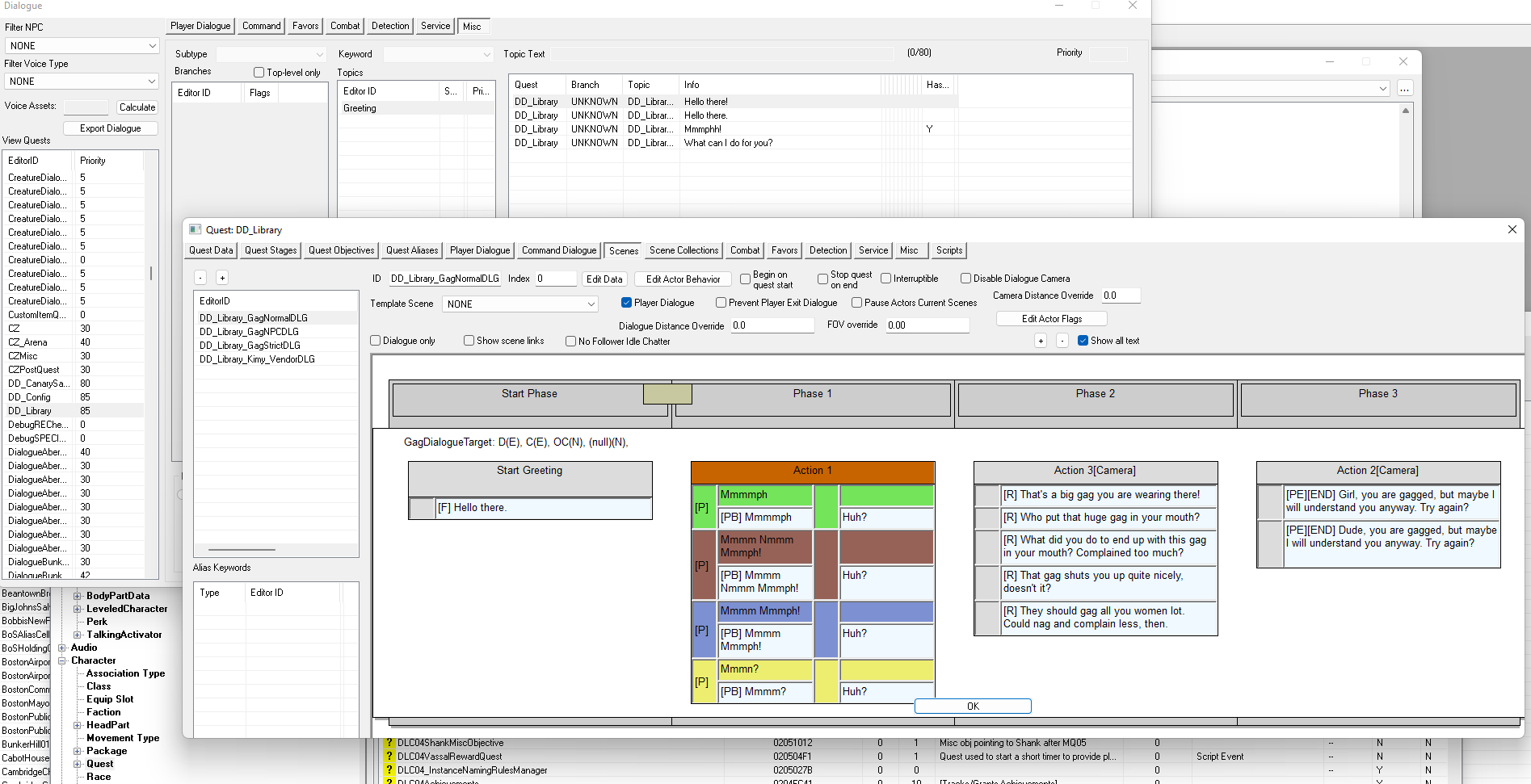Viewport: 1531px width, 784px height.
Task: Click the plus button above the scene EditorID list
Action: (x=222, y=278)
